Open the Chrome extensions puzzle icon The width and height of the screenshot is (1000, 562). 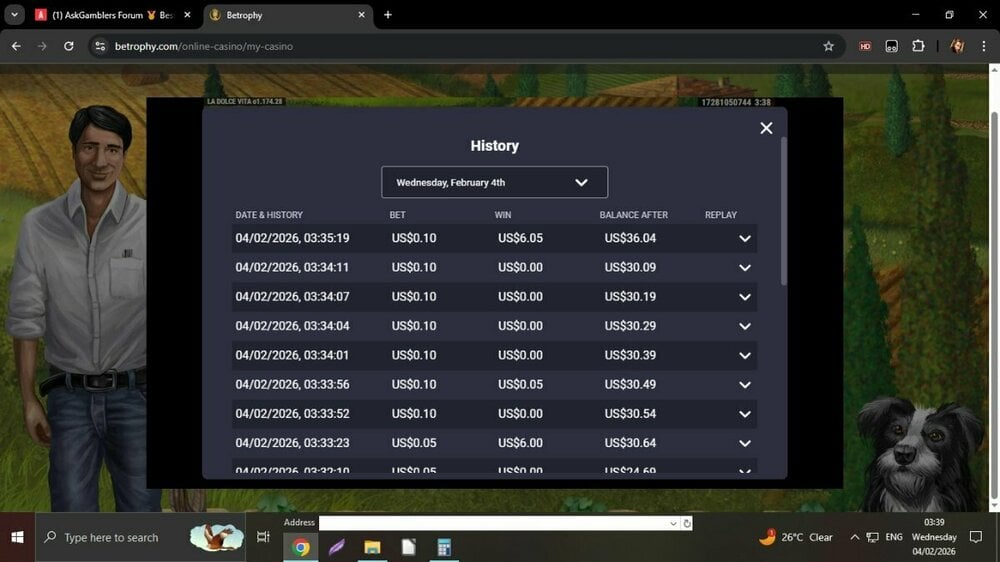[918, 46]
